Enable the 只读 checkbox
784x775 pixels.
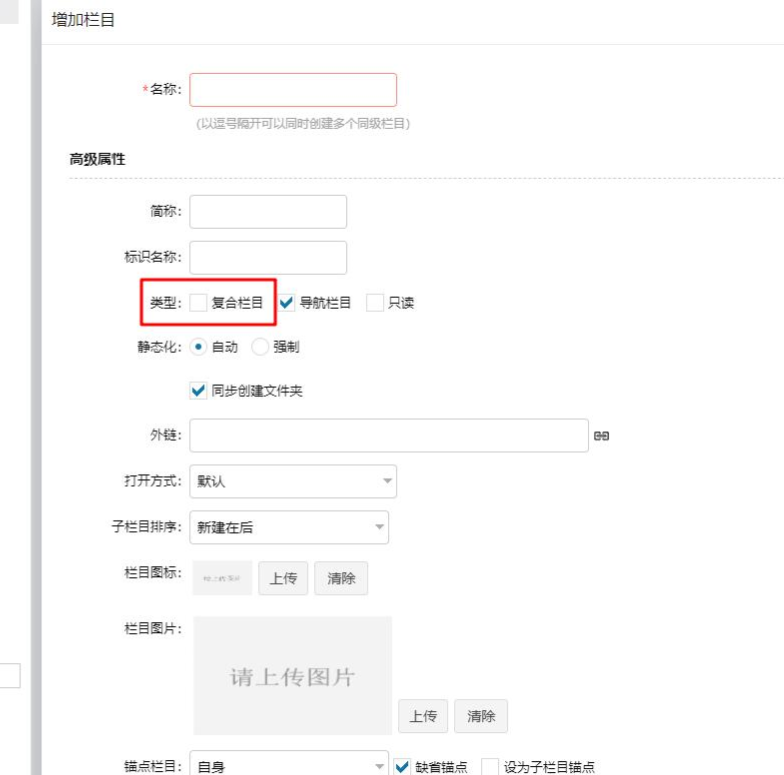[375, 303]
